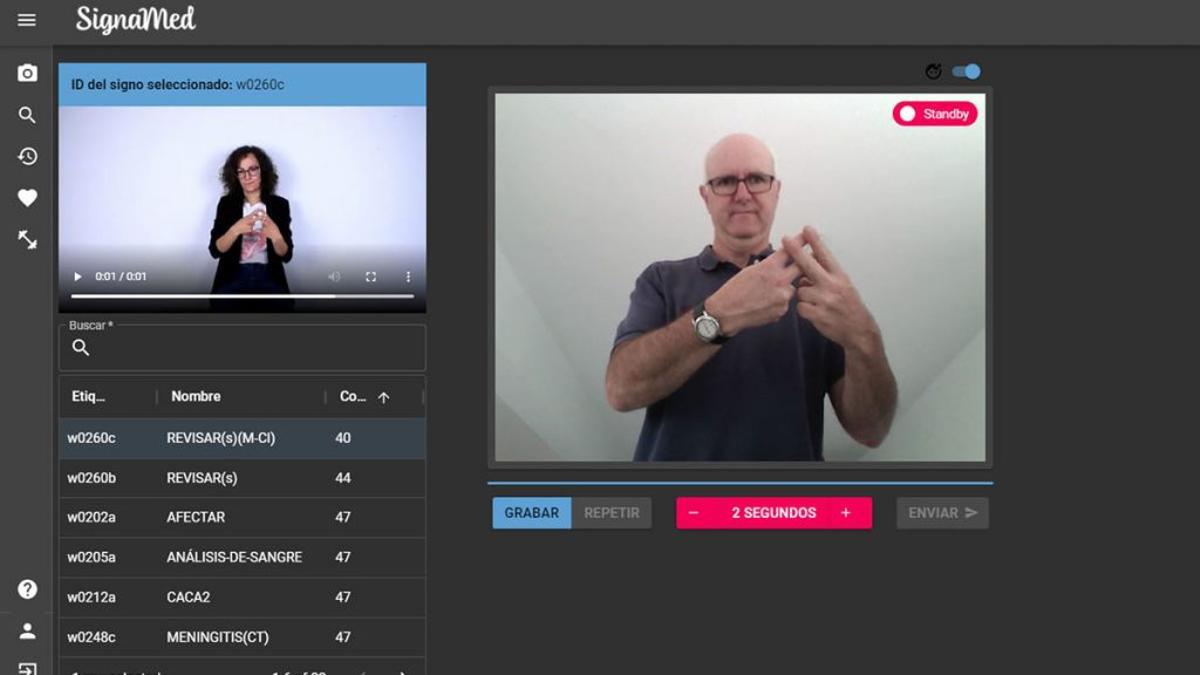
Task: Open the history icon in sidebar
Action: (x=27, y=156)
